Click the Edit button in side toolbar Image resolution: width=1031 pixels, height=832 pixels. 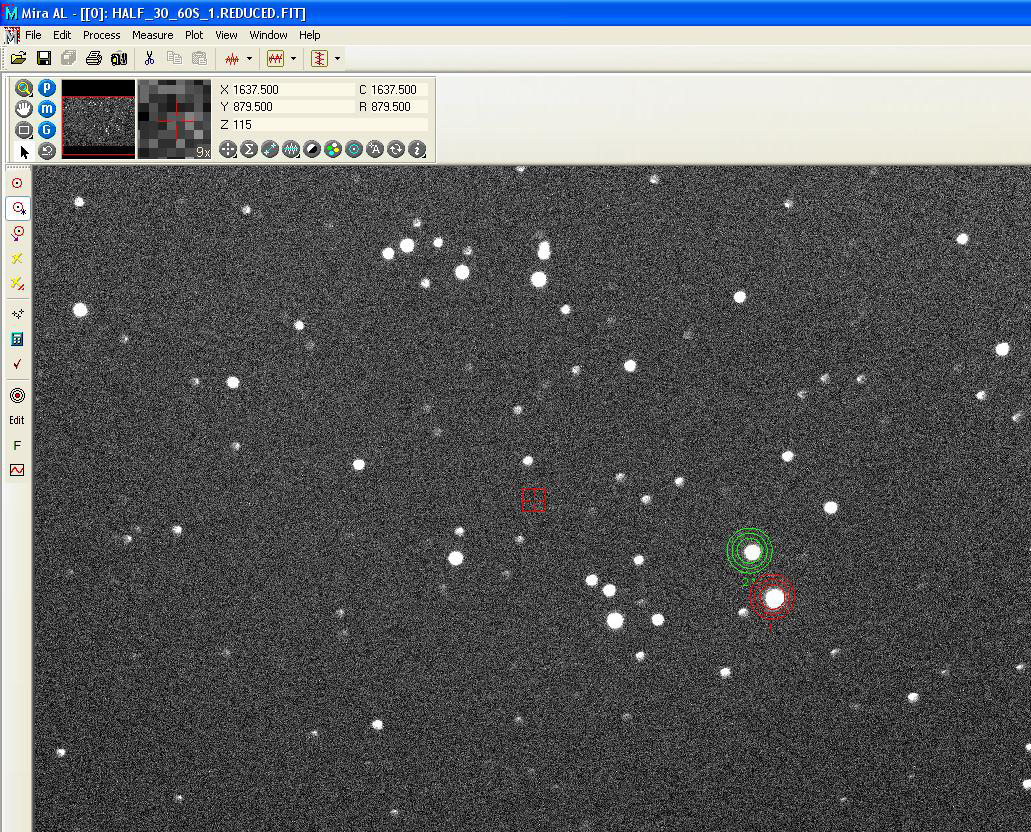tap(17, 420)
